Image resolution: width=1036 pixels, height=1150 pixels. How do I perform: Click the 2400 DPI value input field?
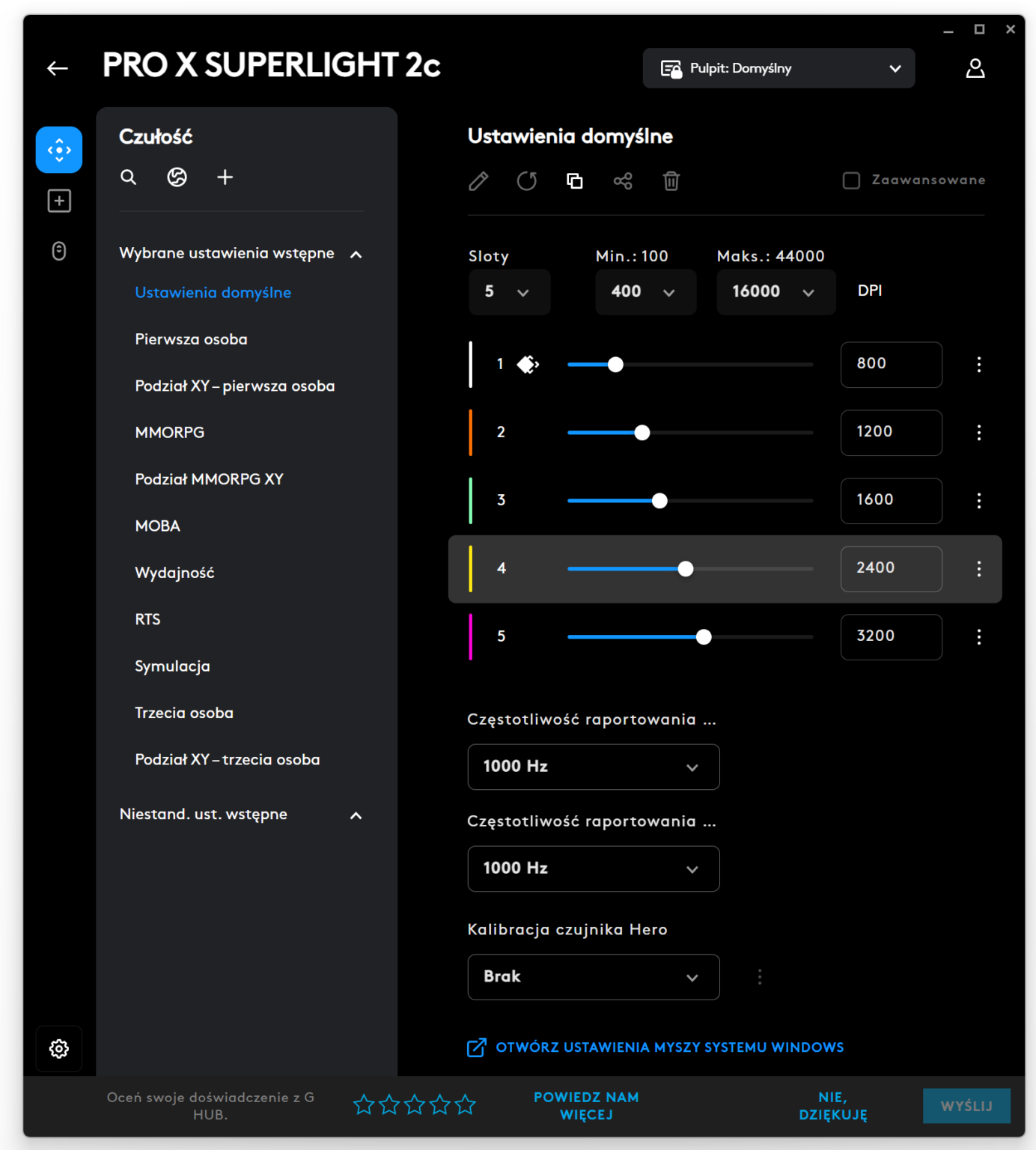point(891,568)
